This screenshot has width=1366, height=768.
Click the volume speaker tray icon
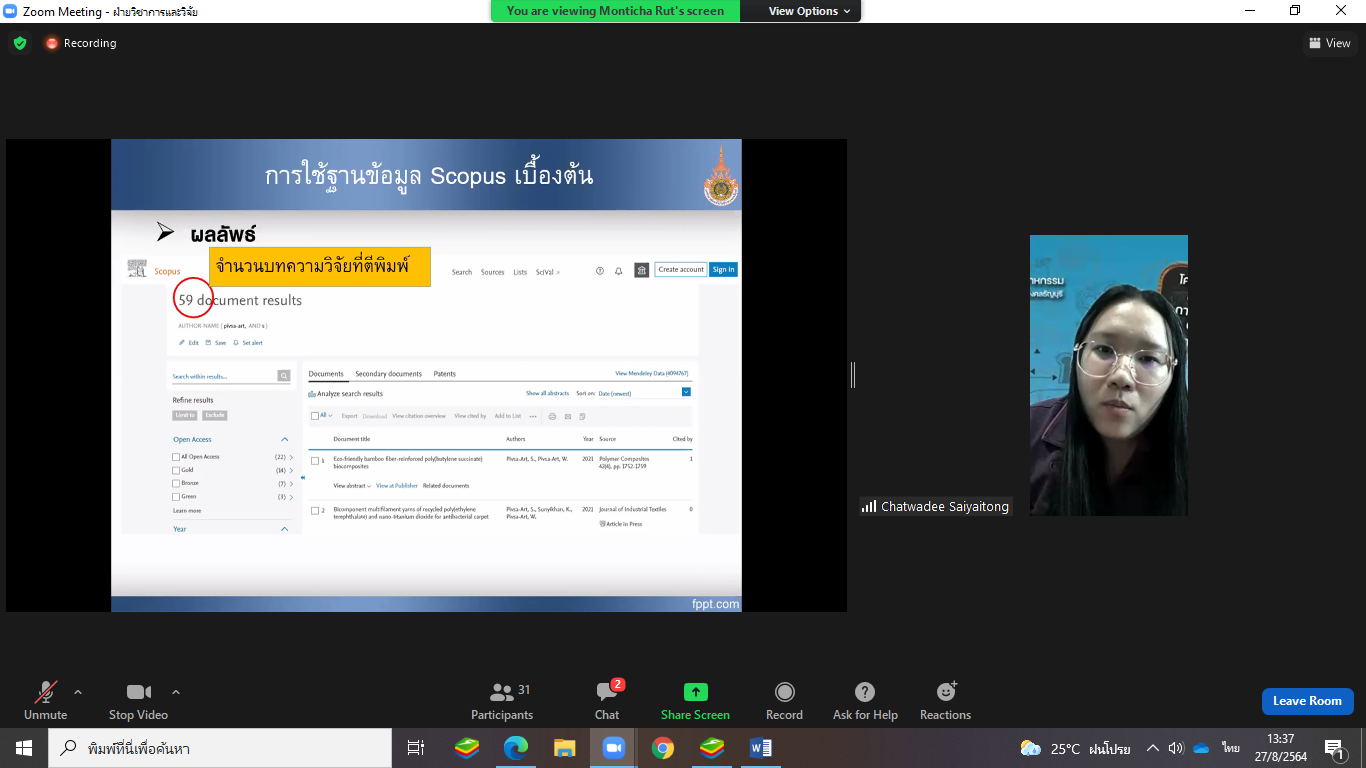tap(1176, 748)
